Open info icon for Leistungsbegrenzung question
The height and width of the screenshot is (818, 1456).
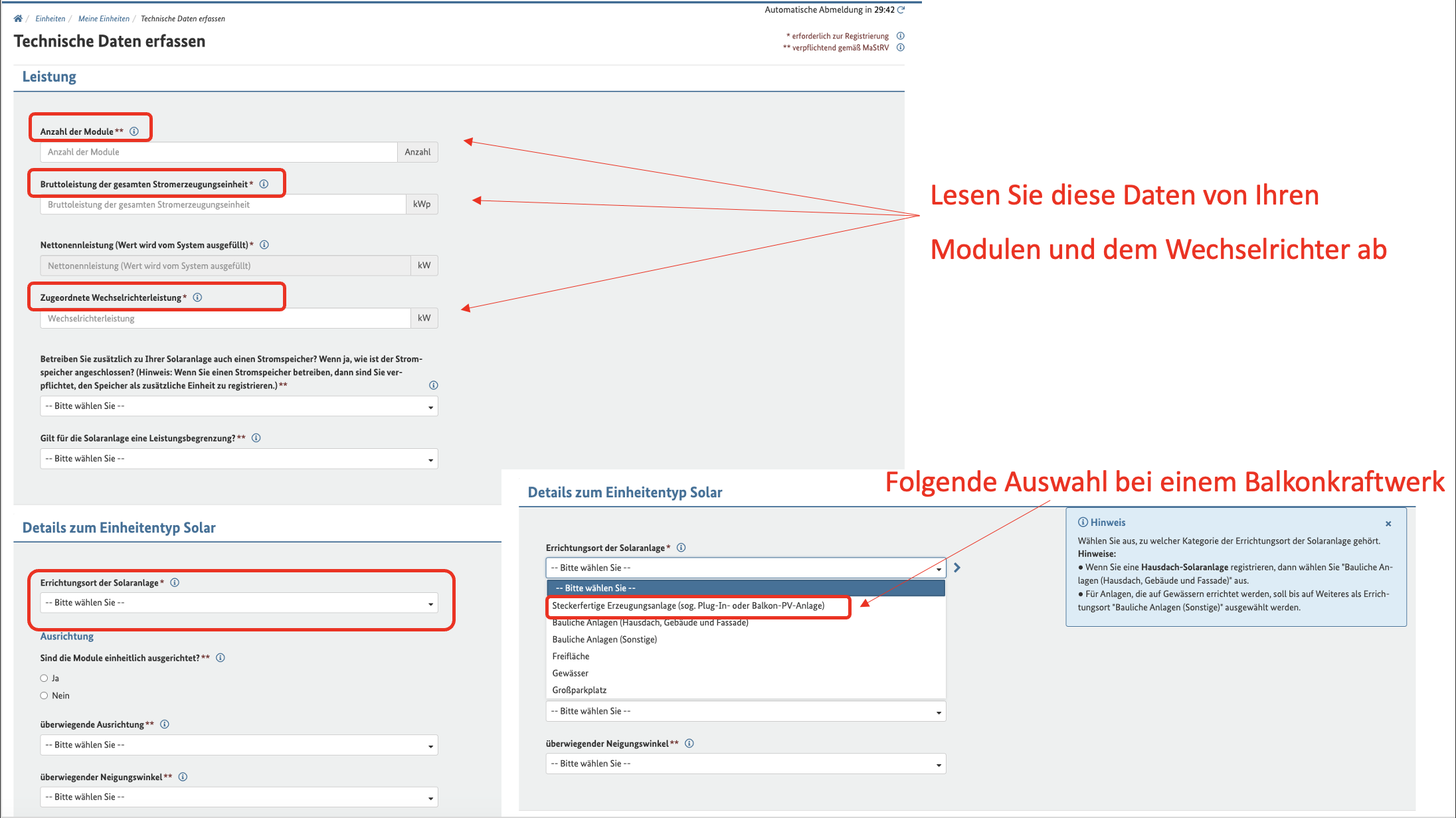256,438
